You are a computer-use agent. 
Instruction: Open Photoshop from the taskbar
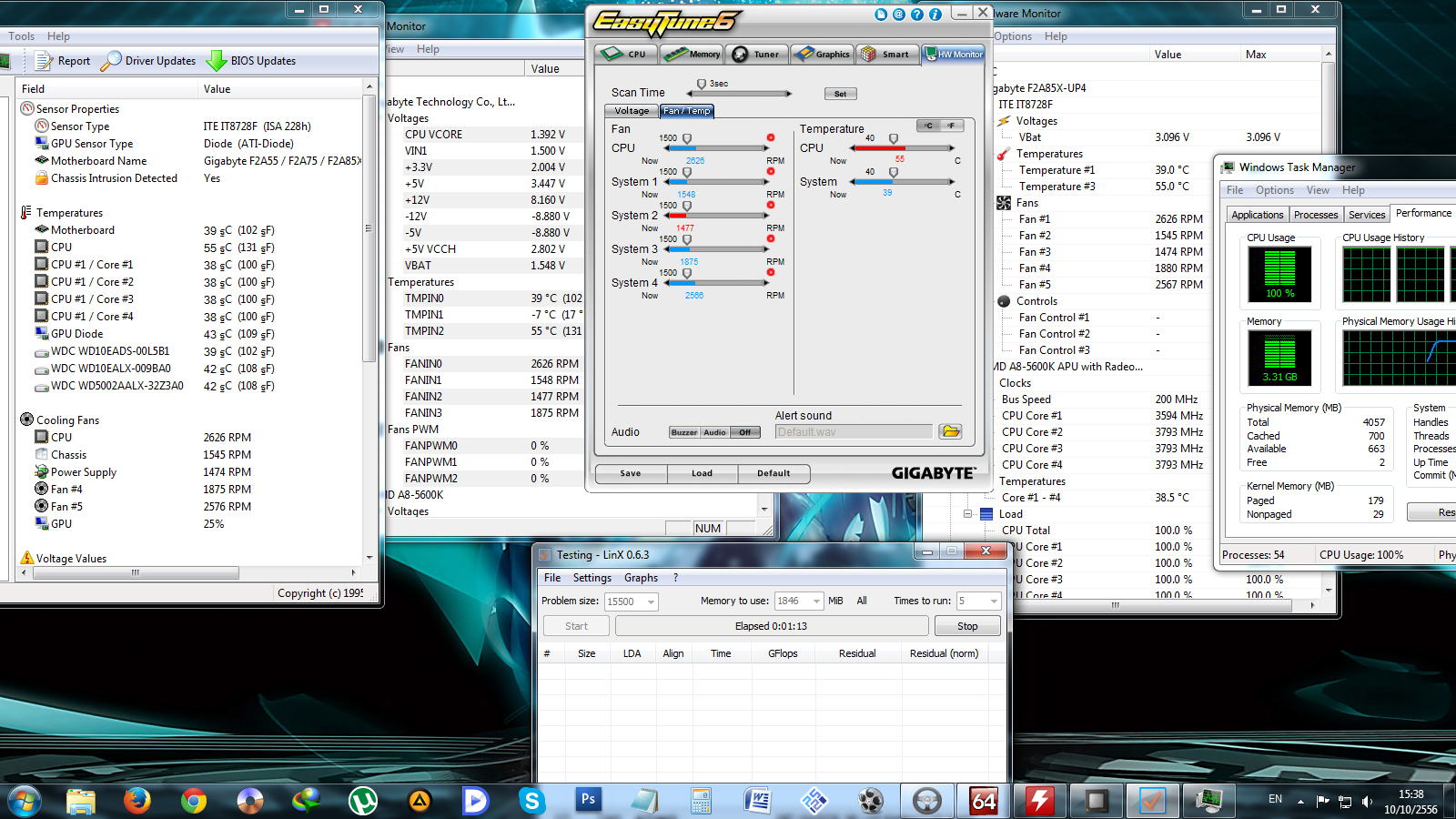pyautogui.click(x=588, y=800)
